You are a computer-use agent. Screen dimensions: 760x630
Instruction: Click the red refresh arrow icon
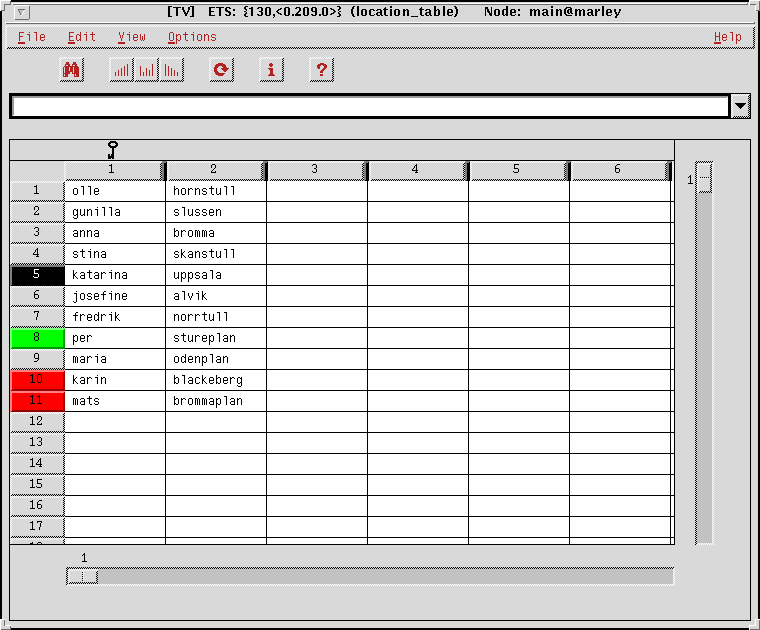pyautogui.click(x=222, y=70)
